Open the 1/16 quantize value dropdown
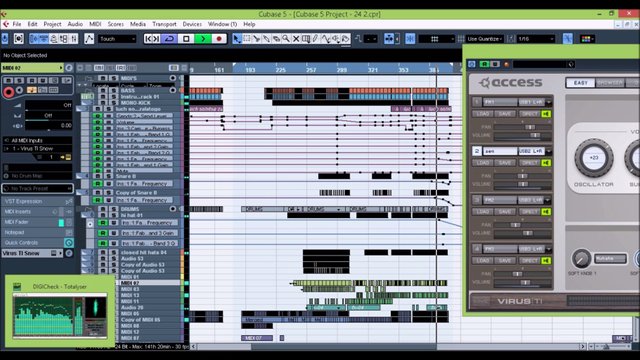Image resolution: width=640 pixels, height=360 pixels. coord(536,39)
